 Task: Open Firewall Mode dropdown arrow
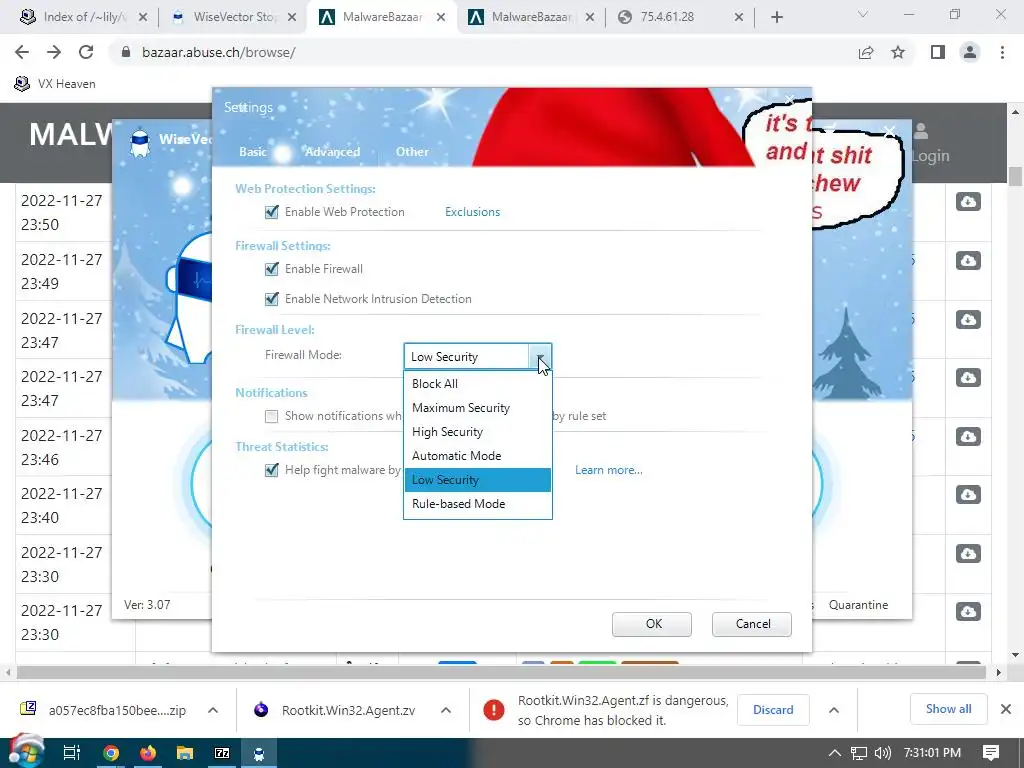pyautogui.click(x=540, y=357)
